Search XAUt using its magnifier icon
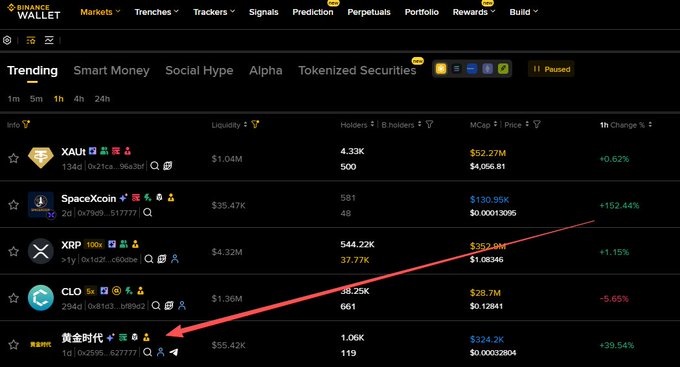 point(154,166)
